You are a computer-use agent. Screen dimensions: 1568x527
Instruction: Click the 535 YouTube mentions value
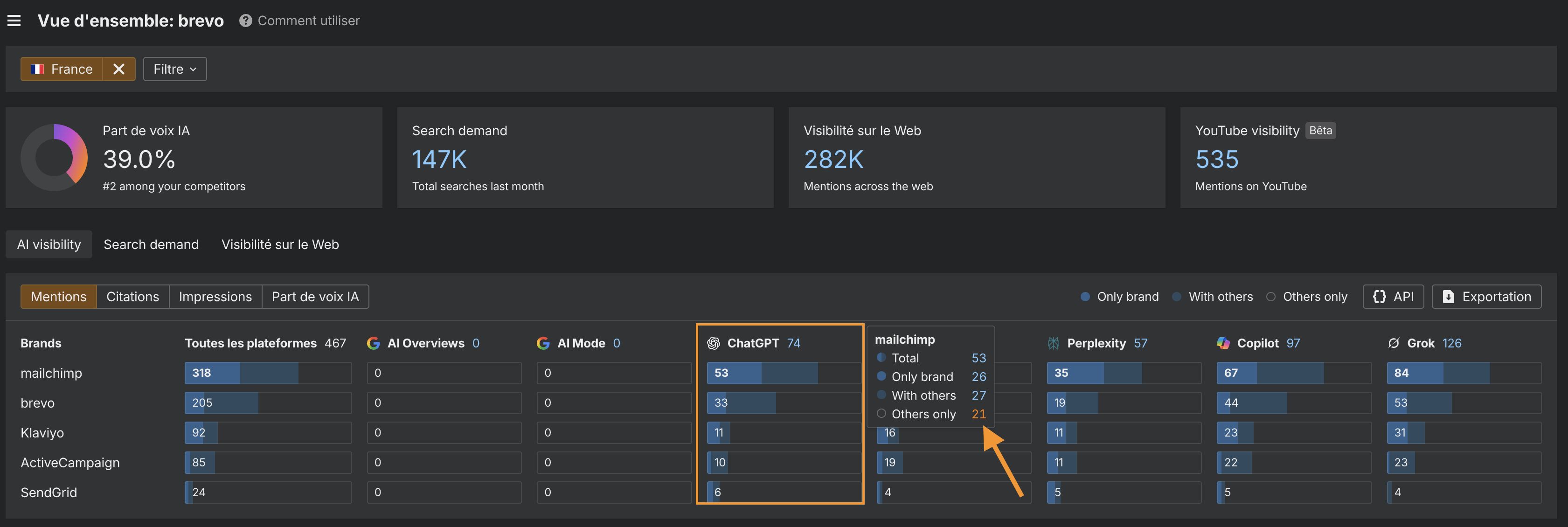(x=1217, y=159)
